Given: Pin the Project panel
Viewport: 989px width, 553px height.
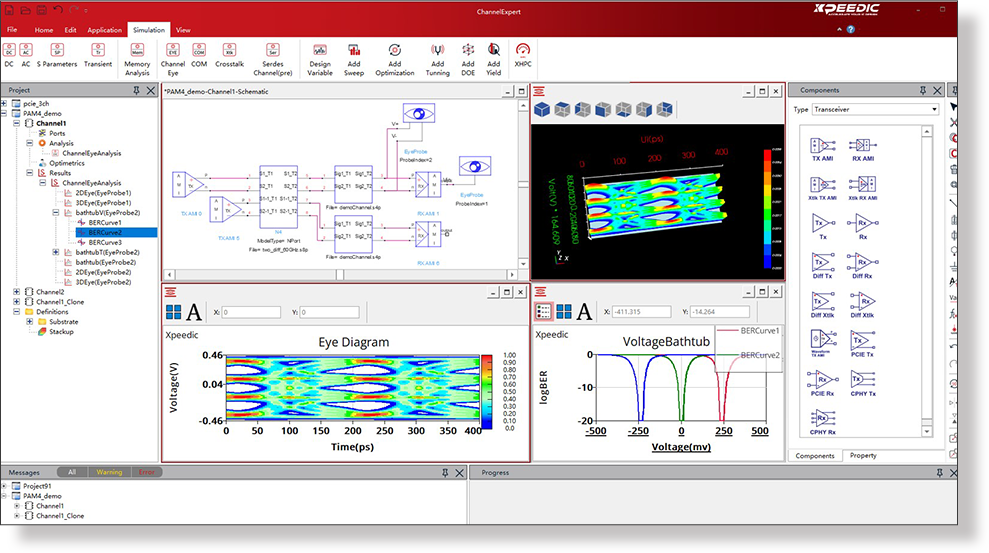Looking at the screenshot, I should 136,90.
